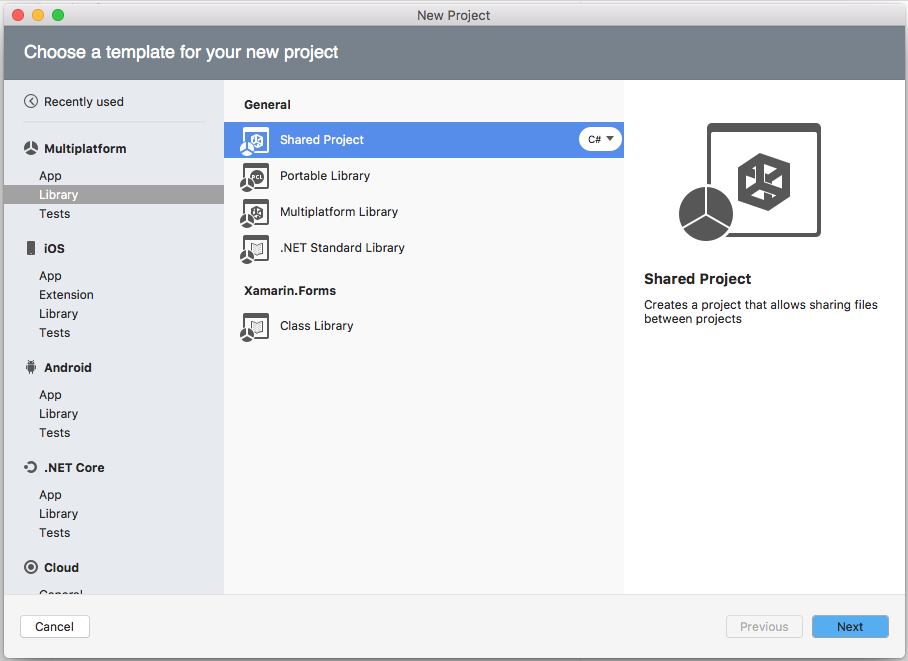The width and height of the screenshot is (908, 661).
Task: Select the Cloud category heading
Action: coord(61,567)
